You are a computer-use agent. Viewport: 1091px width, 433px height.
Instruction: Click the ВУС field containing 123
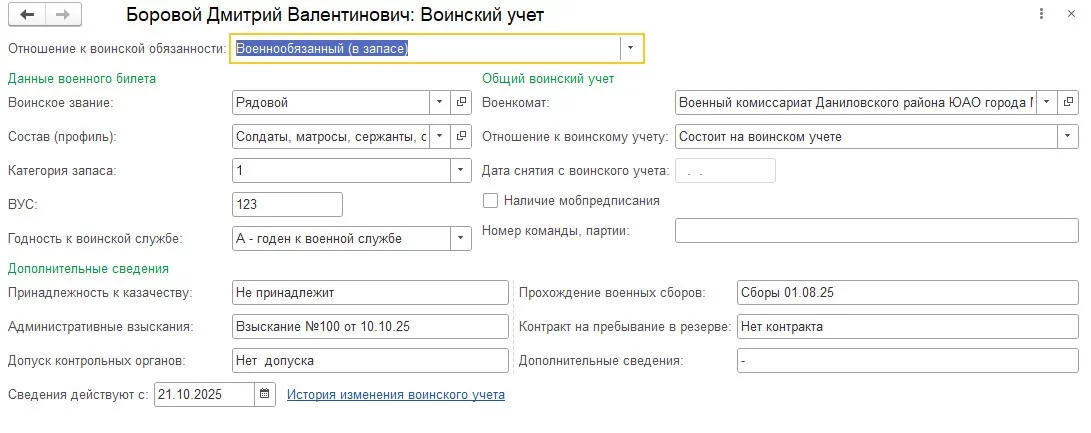(287, 205)
